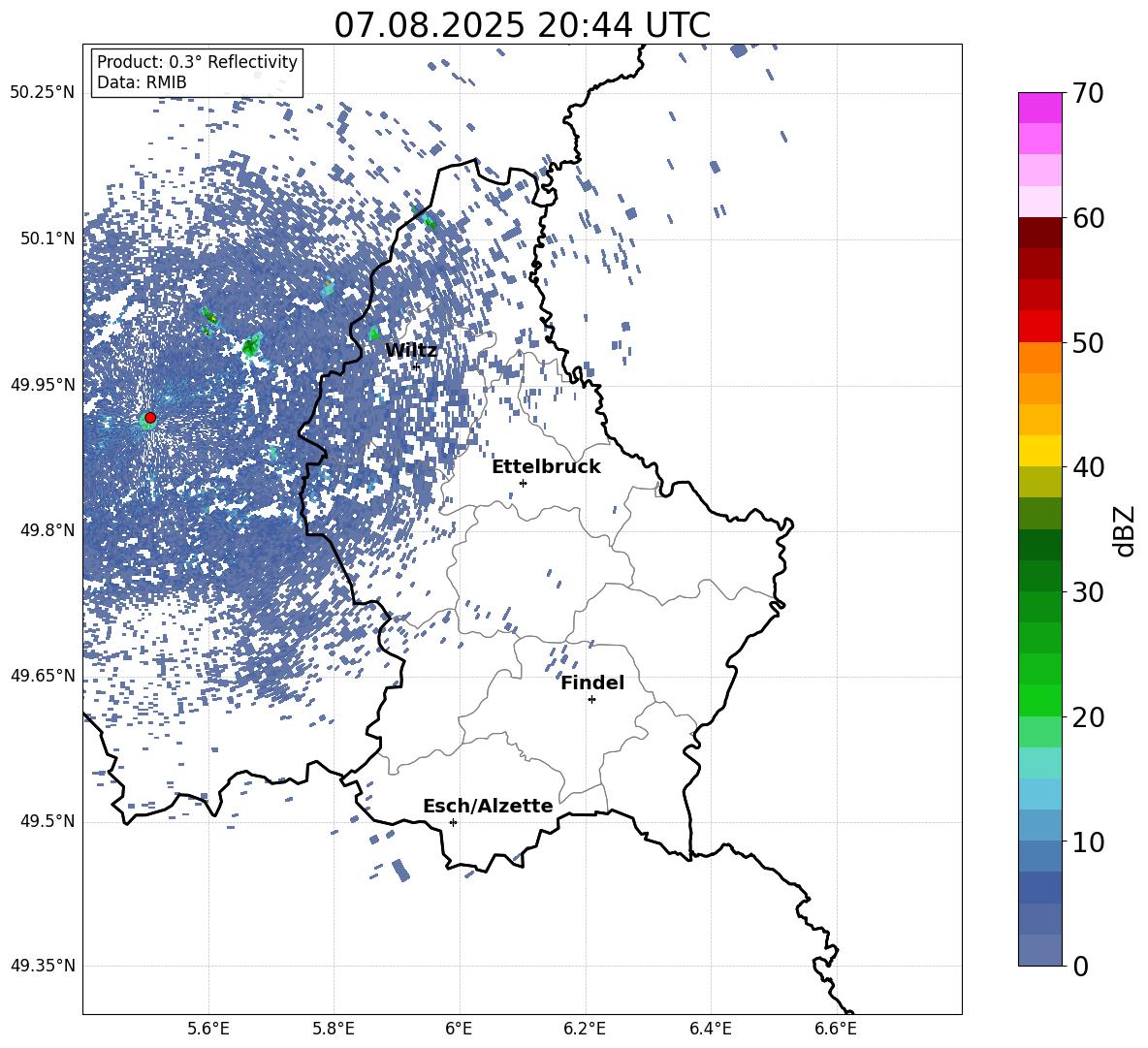Click the 50.25°N latitude label

tap(43, 93)
